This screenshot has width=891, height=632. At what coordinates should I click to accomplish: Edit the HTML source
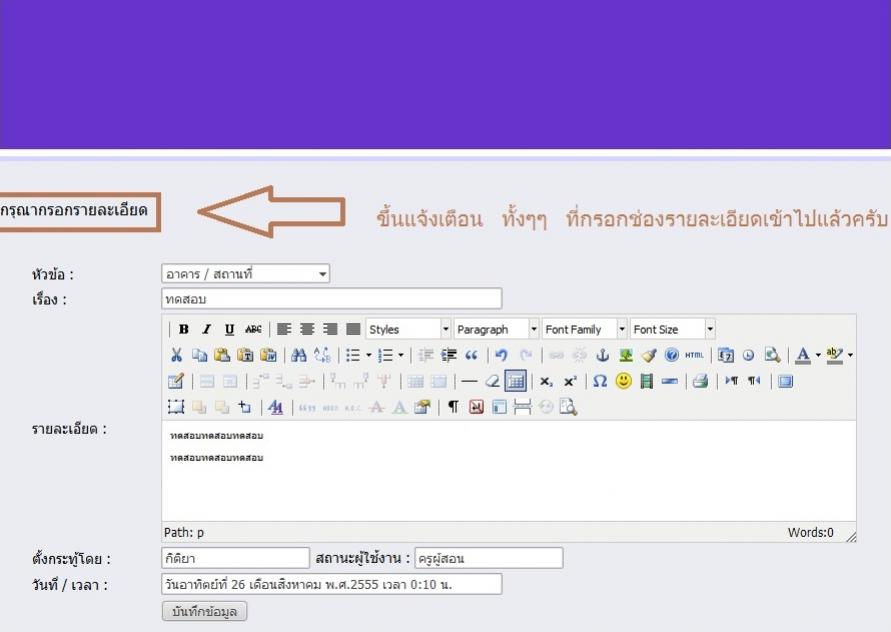coord(694,355)
